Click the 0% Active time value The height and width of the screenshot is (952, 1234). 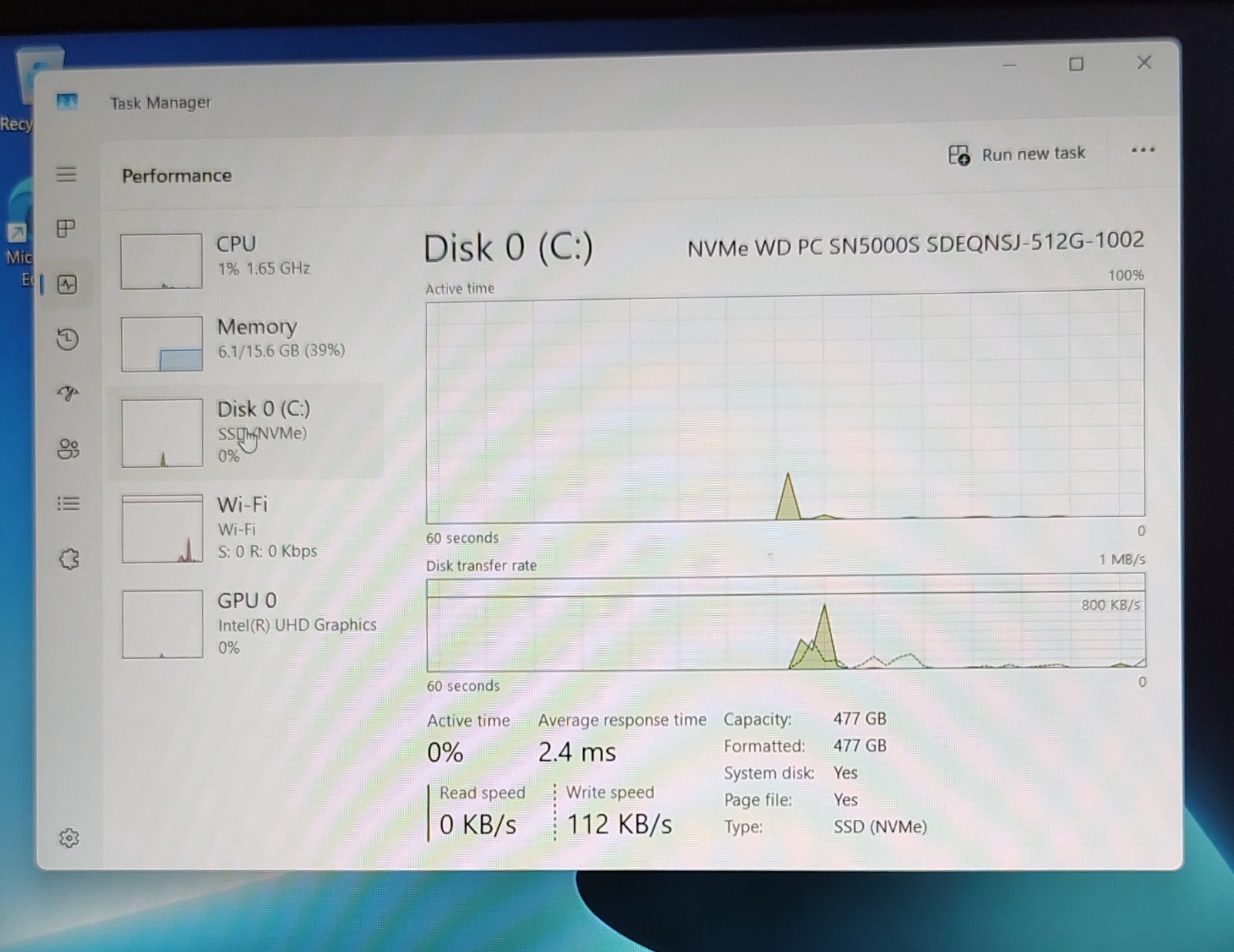point(445,752)
